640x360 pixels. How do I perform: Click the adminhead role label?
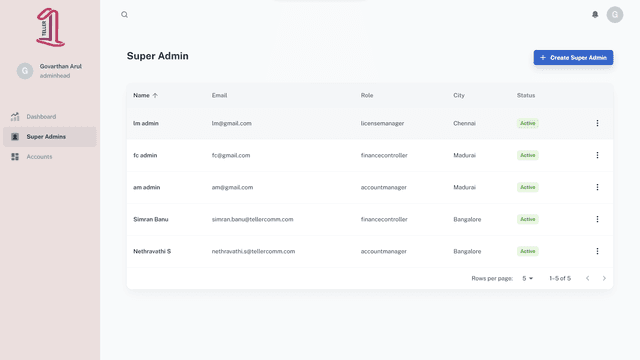point(55,76)
